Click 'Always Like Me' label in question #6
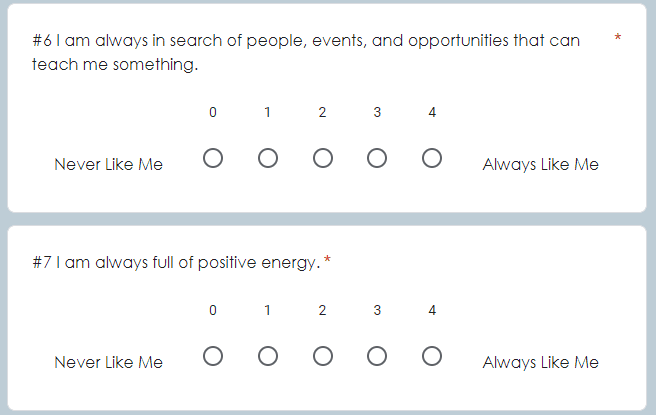 (541, 164)
